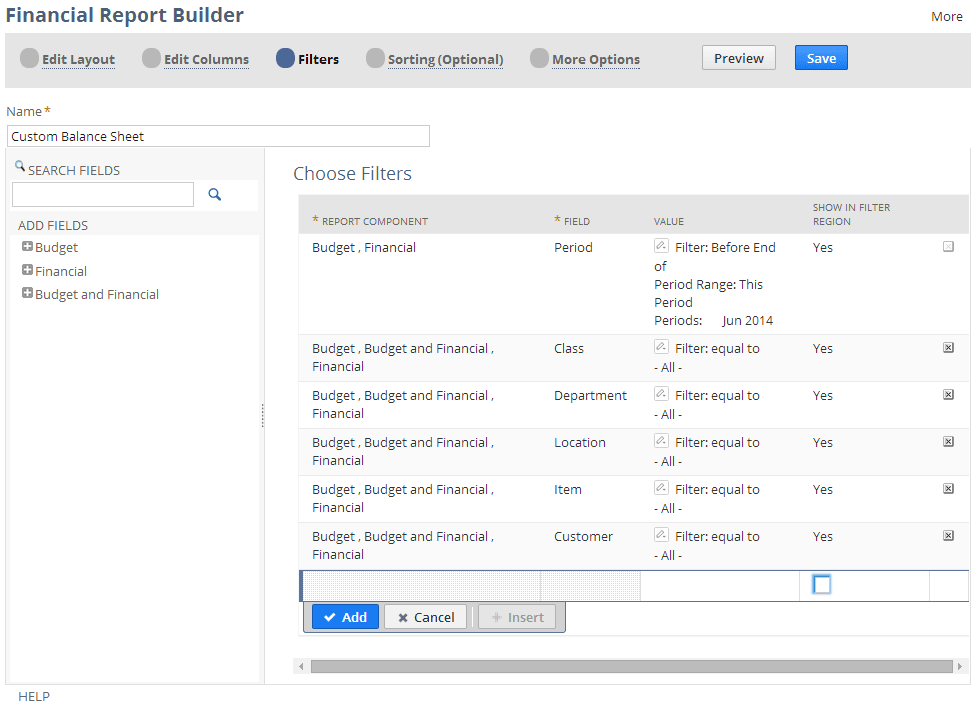The image size is (974, 707).
Task: Expand the Budget fields group
Action: [27, 247]
